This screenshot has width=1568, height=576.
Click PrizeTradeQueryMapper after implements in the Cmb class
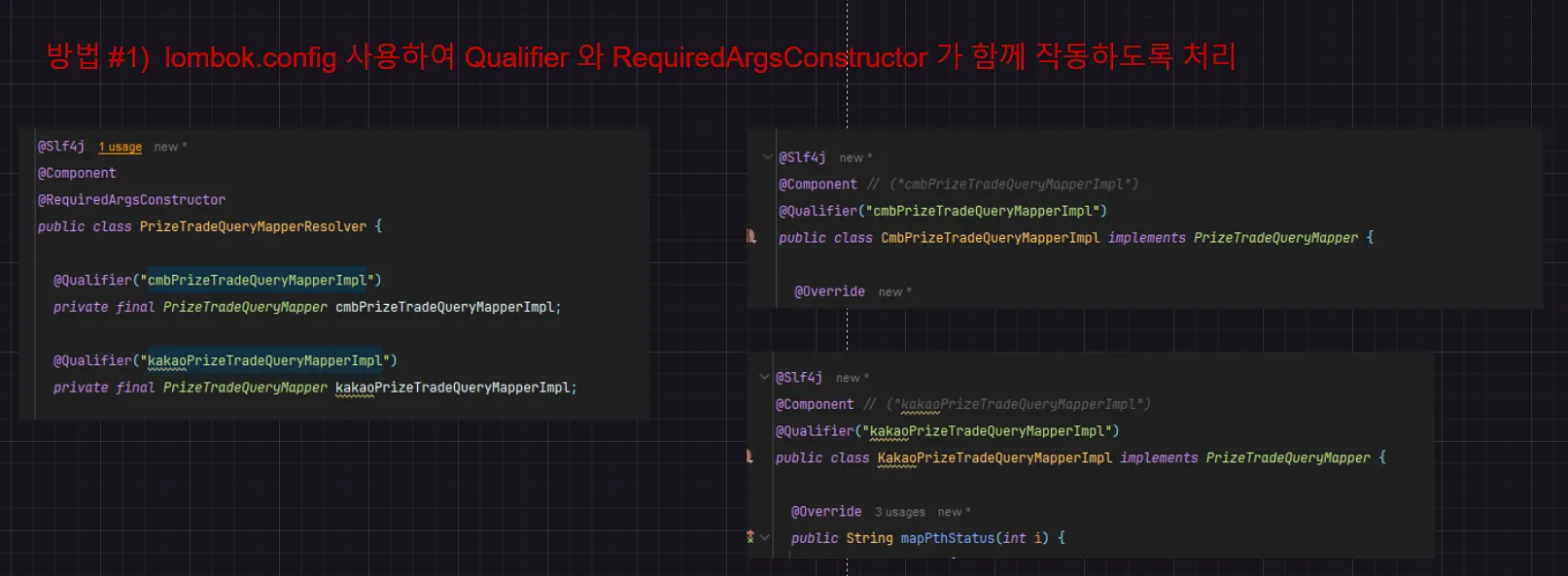point(1275,237)
